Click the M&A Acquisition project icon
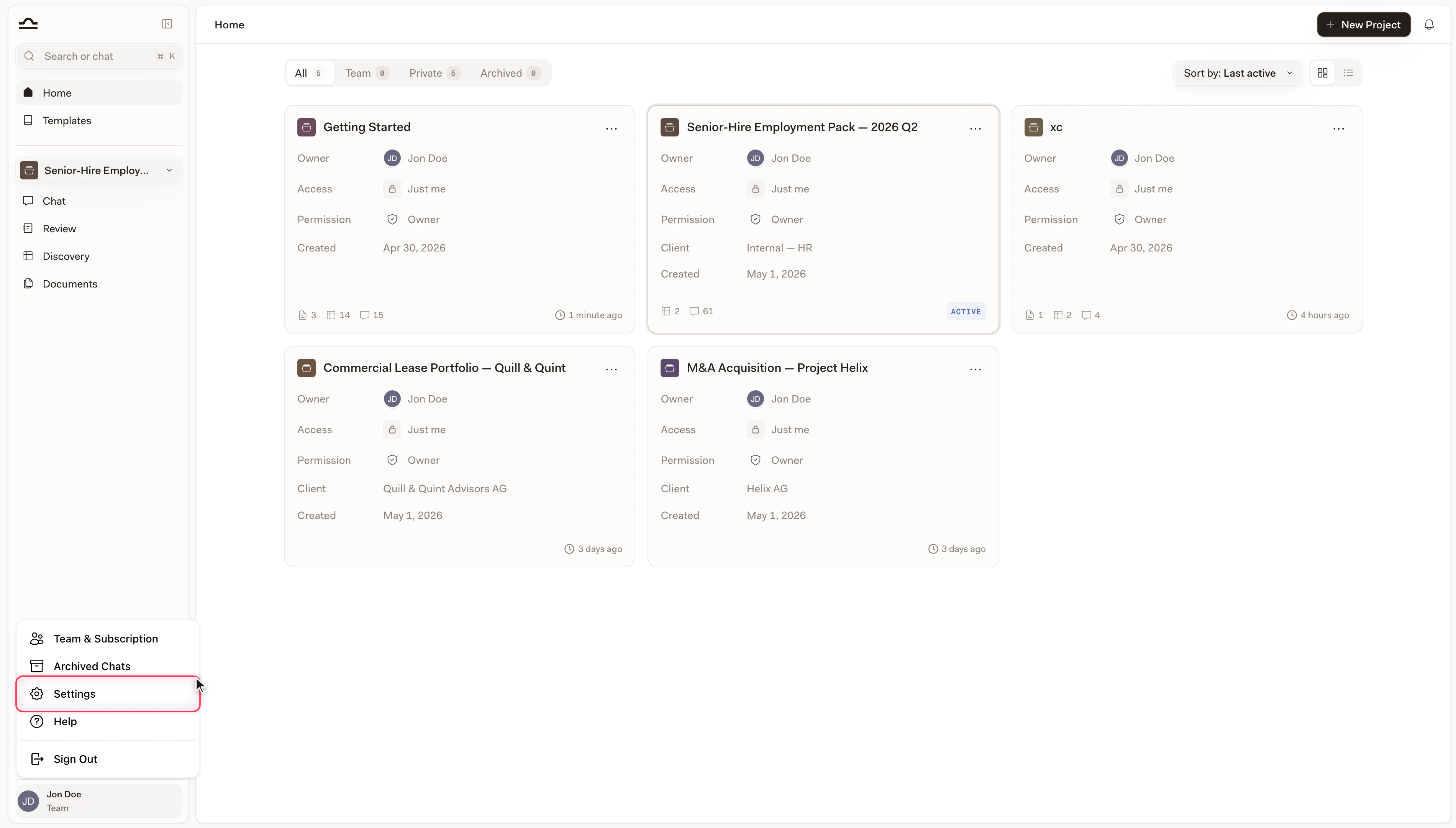 [x=669, y=368]
